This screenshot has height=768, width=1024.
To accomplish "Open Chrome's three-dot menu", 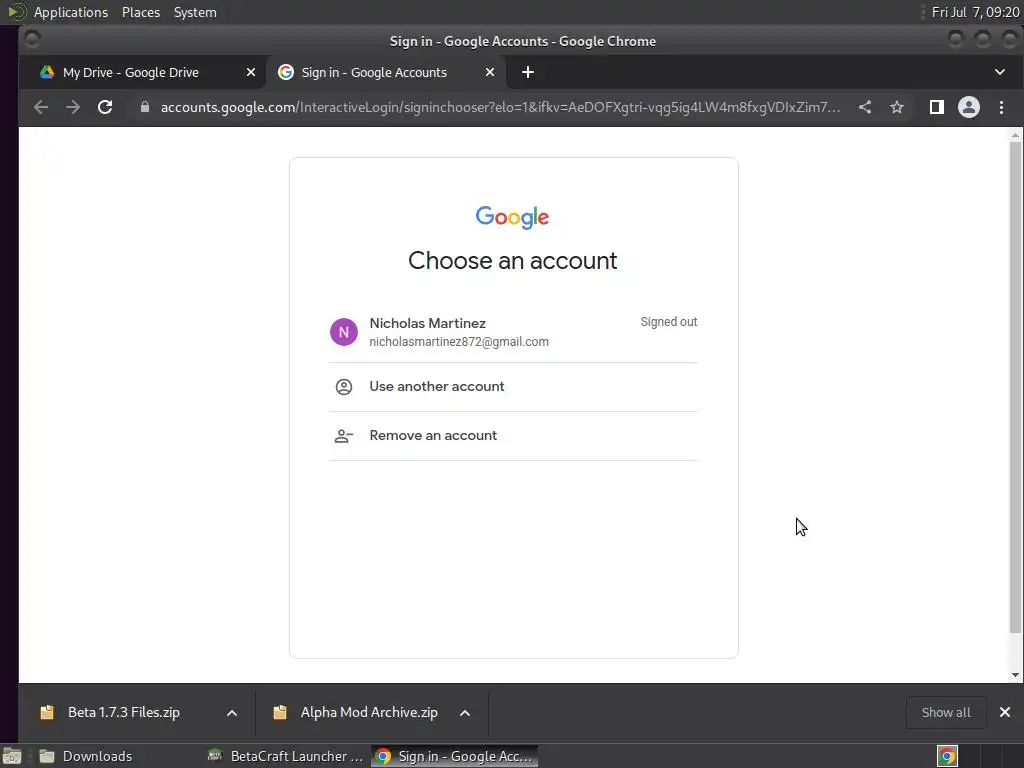I will [x=1001, y=107].
